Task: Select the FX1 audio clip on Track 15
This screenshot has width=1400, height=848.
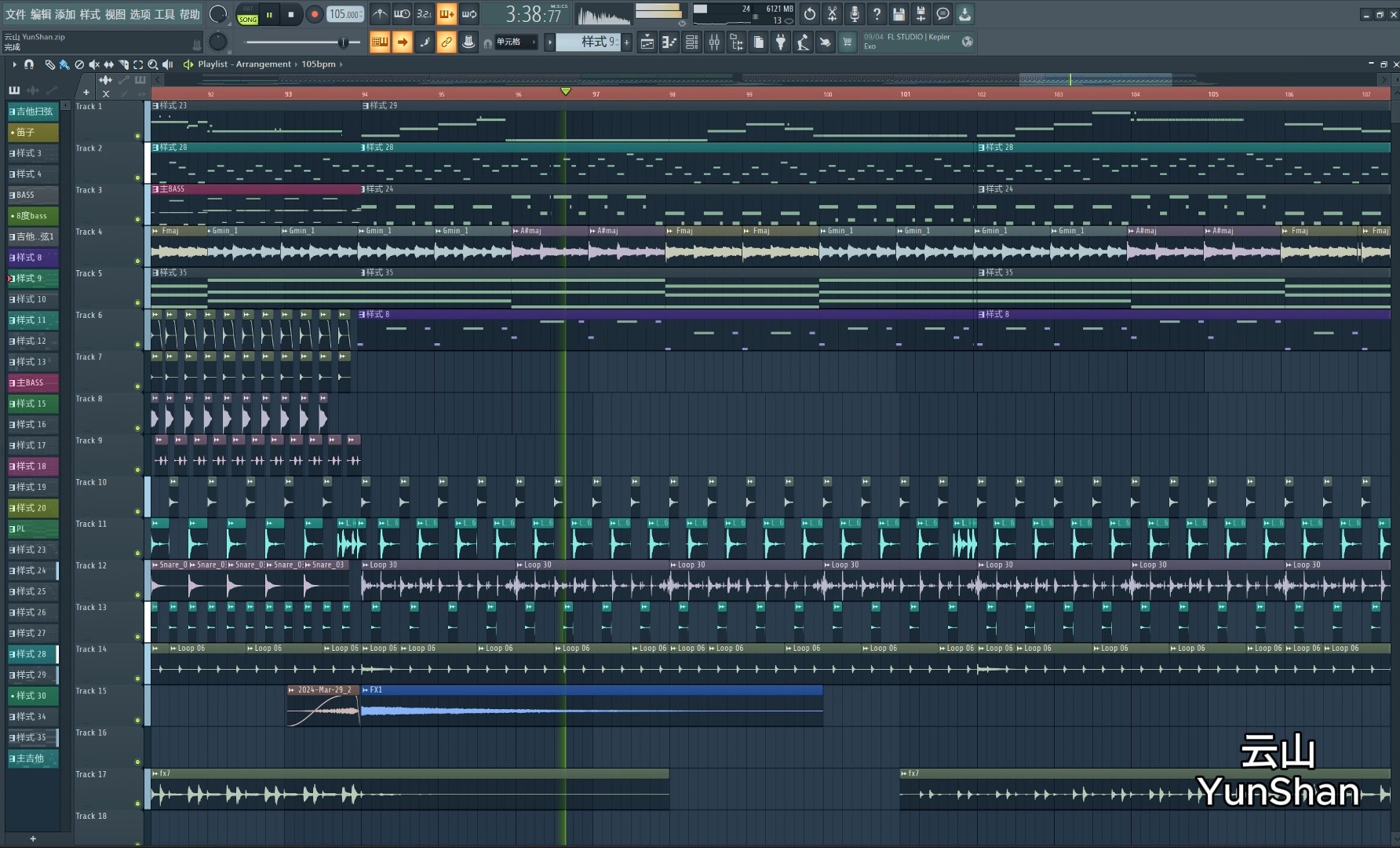Action: 592,705
